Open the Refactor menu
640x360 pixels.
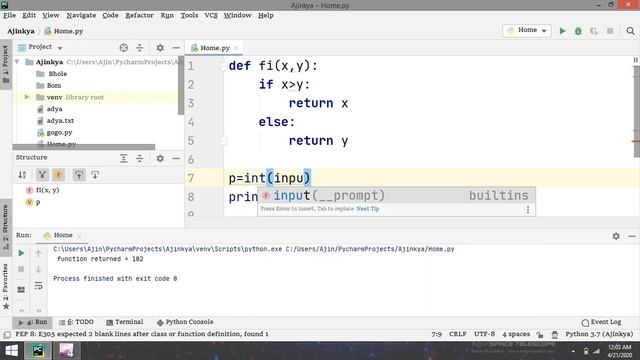click(139, 16)
